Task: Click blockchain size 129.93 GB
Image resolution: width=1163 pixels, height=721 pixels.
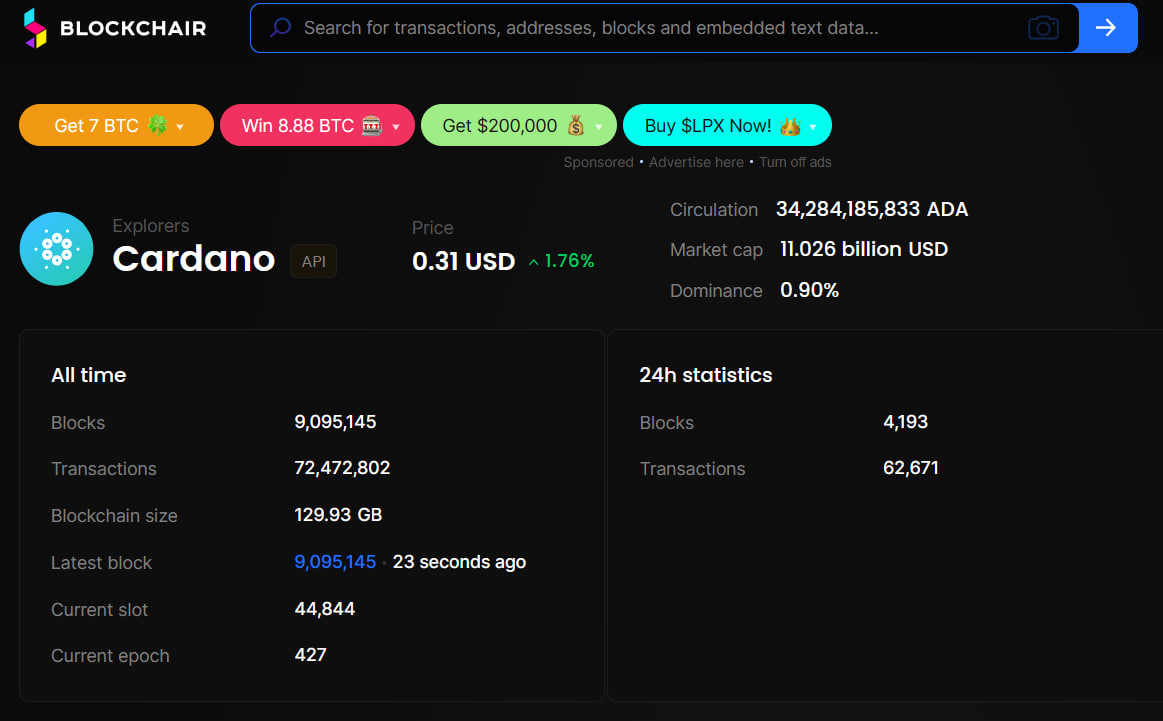Action: pos(338,515)
